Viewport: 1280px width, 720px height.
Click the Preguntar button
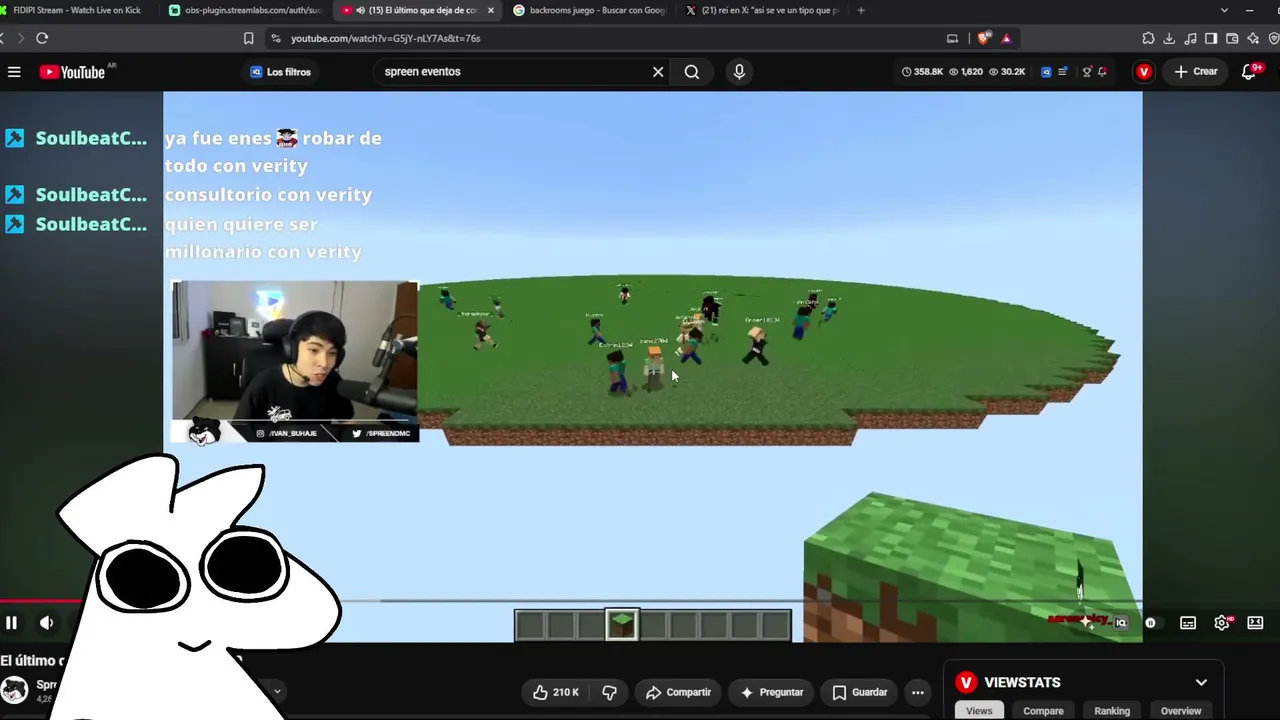click(771, 692)
